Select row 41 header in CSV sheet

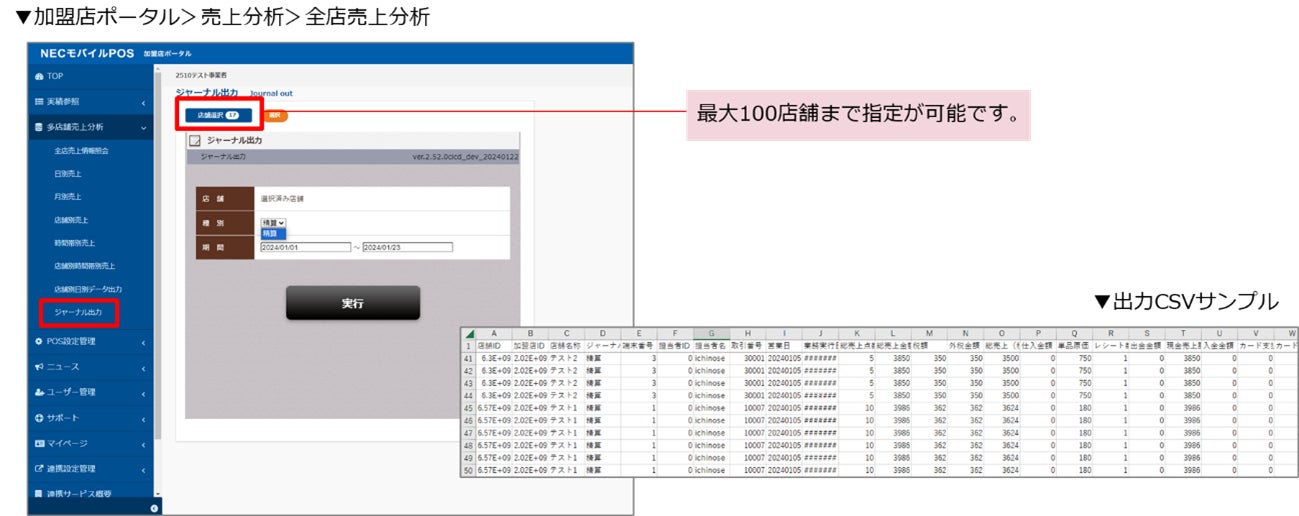coord(469,357)
